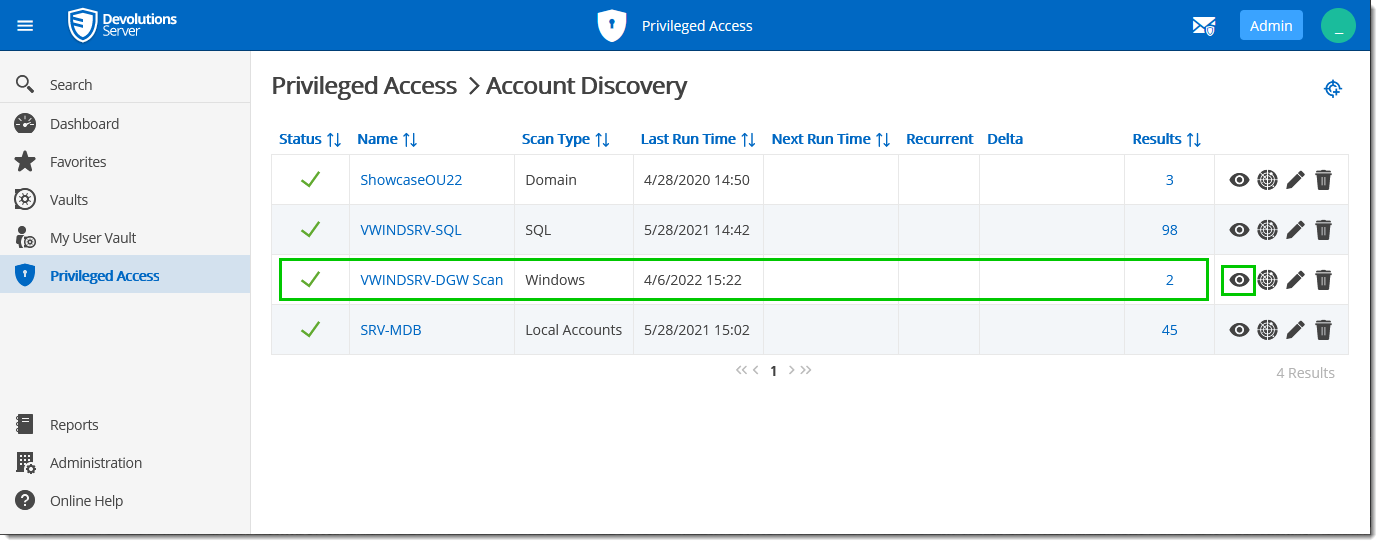Open Vaults in sidebar
Screen dimensions: 1381x545
125,199
